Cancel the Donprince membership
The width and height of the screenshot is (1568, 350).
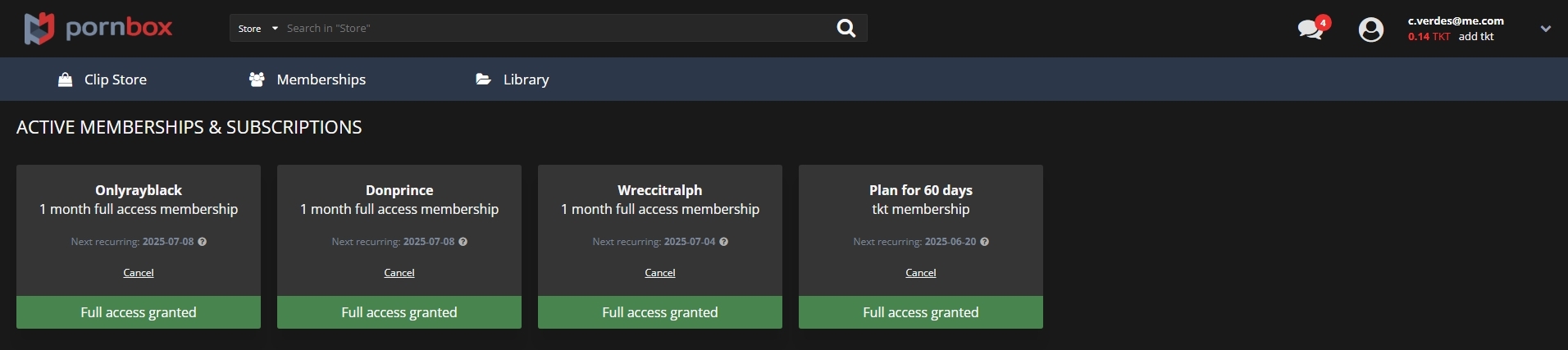tap(399, 273)
